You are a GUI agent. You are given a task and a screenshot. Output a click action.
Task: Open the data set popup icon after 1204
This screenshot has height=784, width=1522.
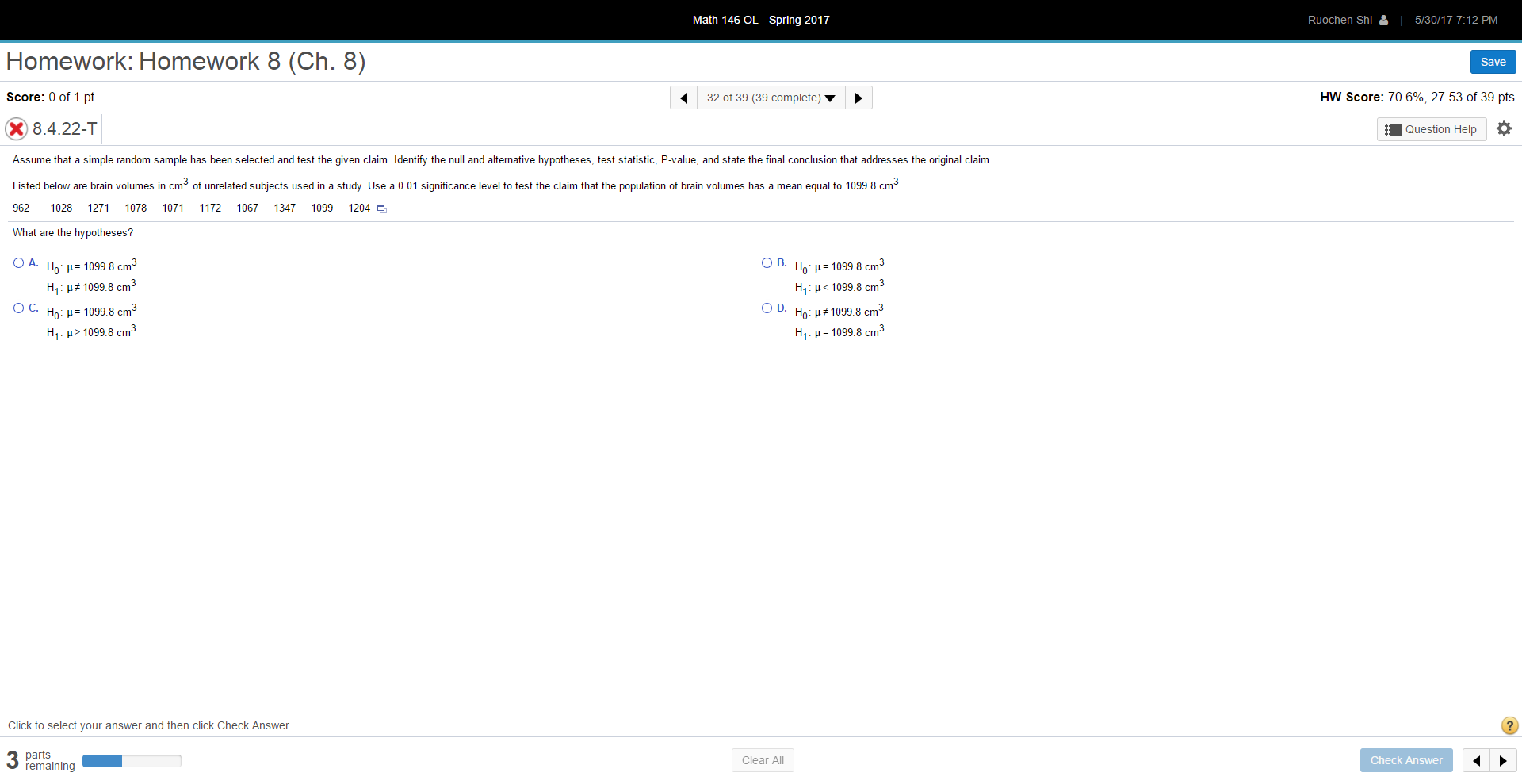coord(381,208)
